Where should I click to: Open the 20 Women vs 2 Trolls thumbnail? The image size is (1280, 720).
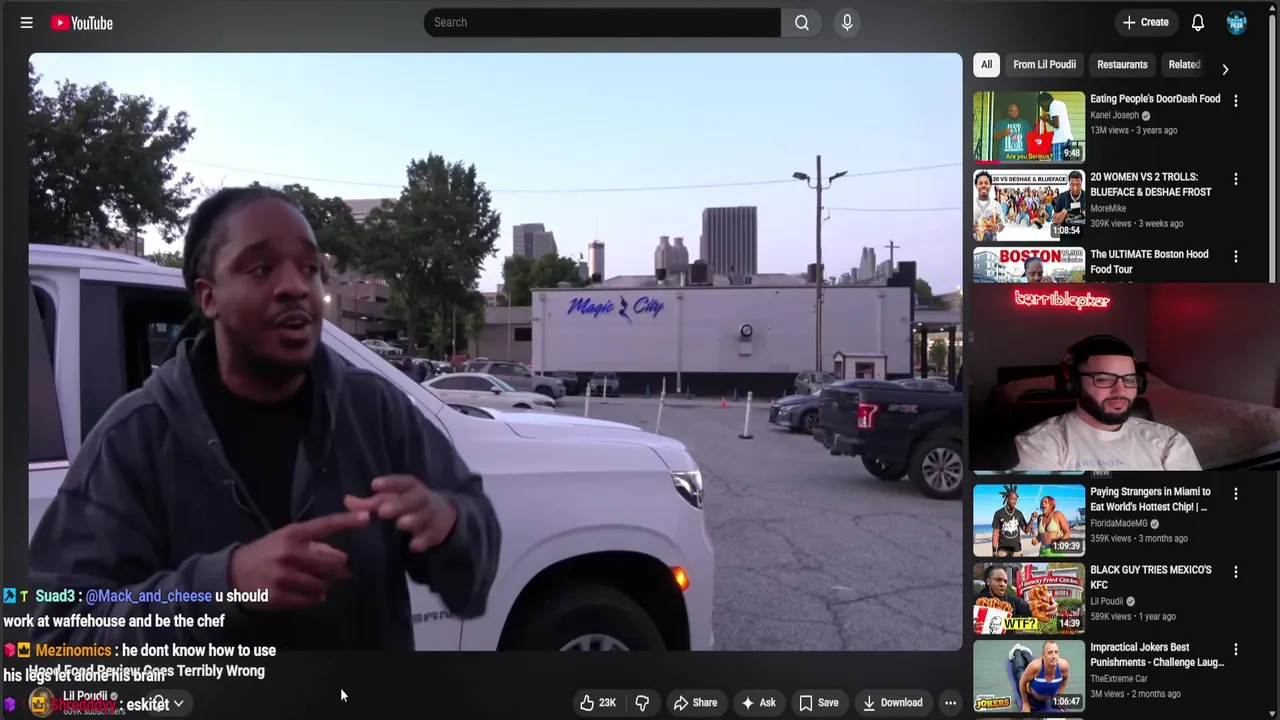[1029, 205]
